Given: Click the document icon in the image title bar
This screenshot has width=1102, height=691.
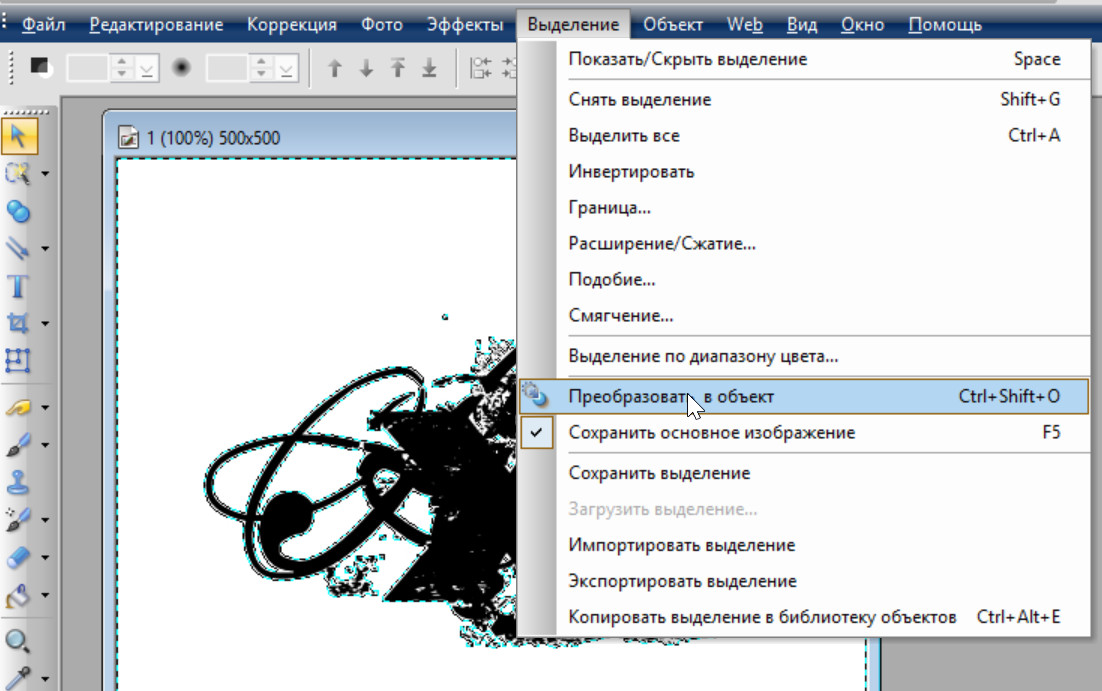Looking at the screenshot, I should [x=129, y=137].
